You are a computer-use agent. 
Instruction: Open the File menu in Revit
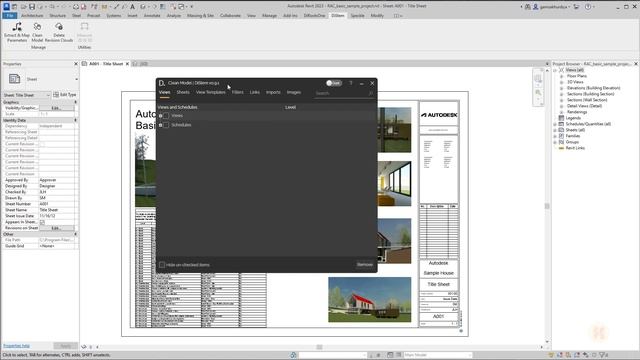[x=9, y=16]
